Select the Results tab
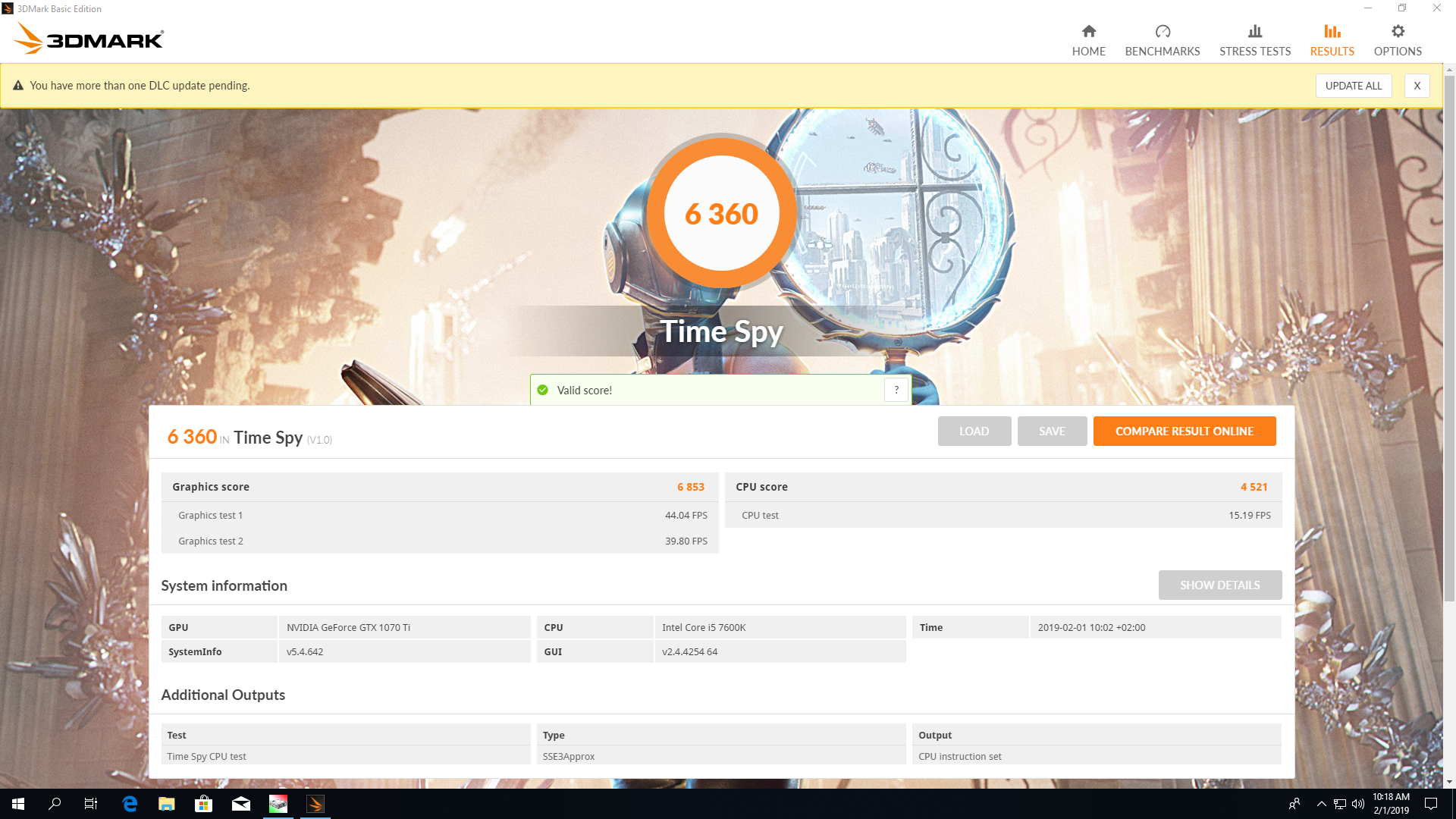 coord(1332,40)
